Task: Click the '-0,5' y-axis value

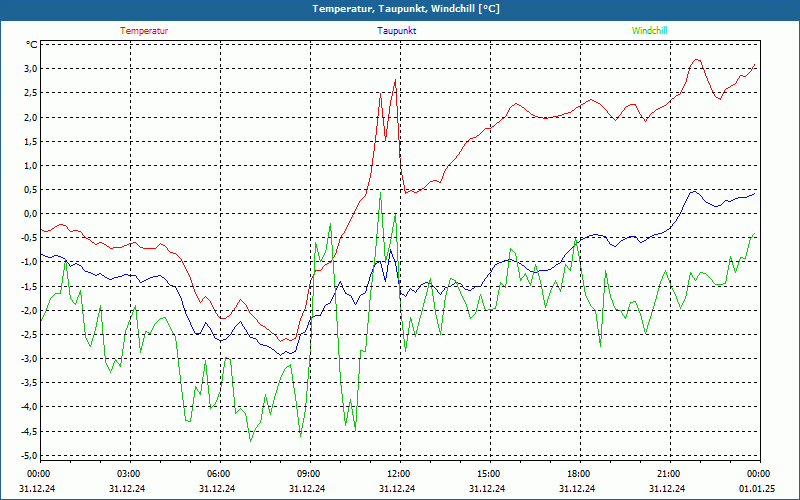Action: pyautogui.click(x=29, y=238)
